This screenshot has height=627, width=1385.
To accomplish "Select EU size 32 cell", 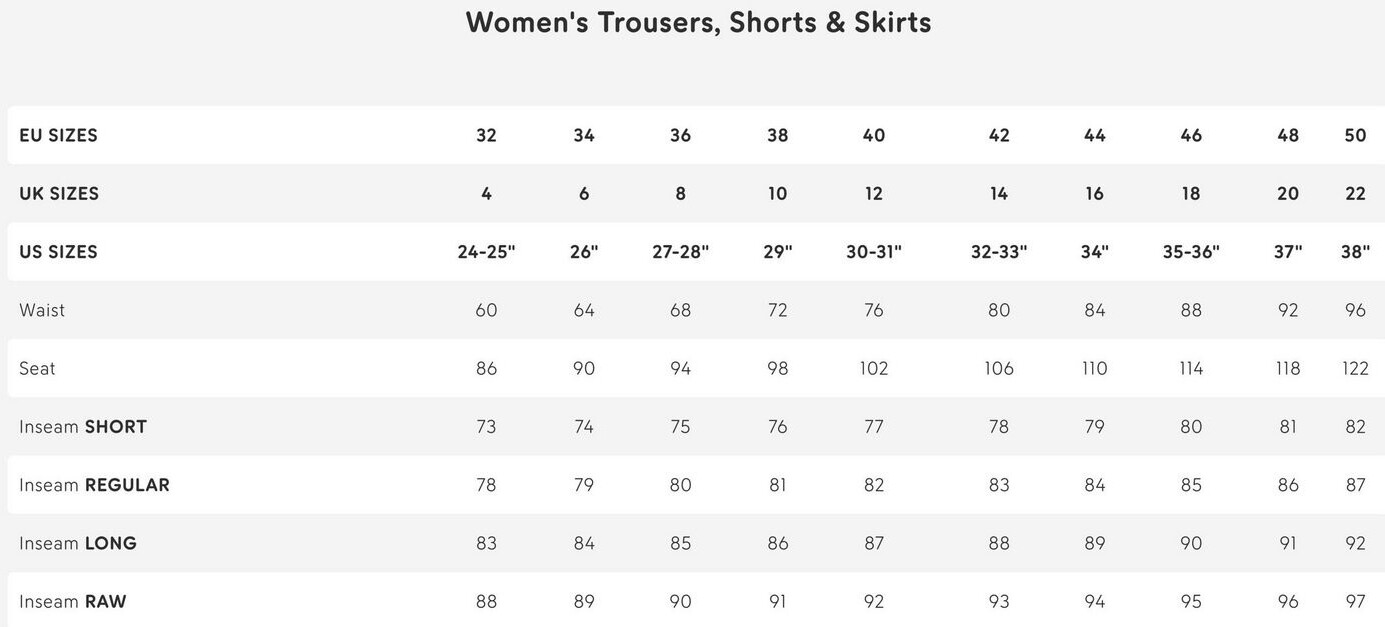I will click(486, 135).
